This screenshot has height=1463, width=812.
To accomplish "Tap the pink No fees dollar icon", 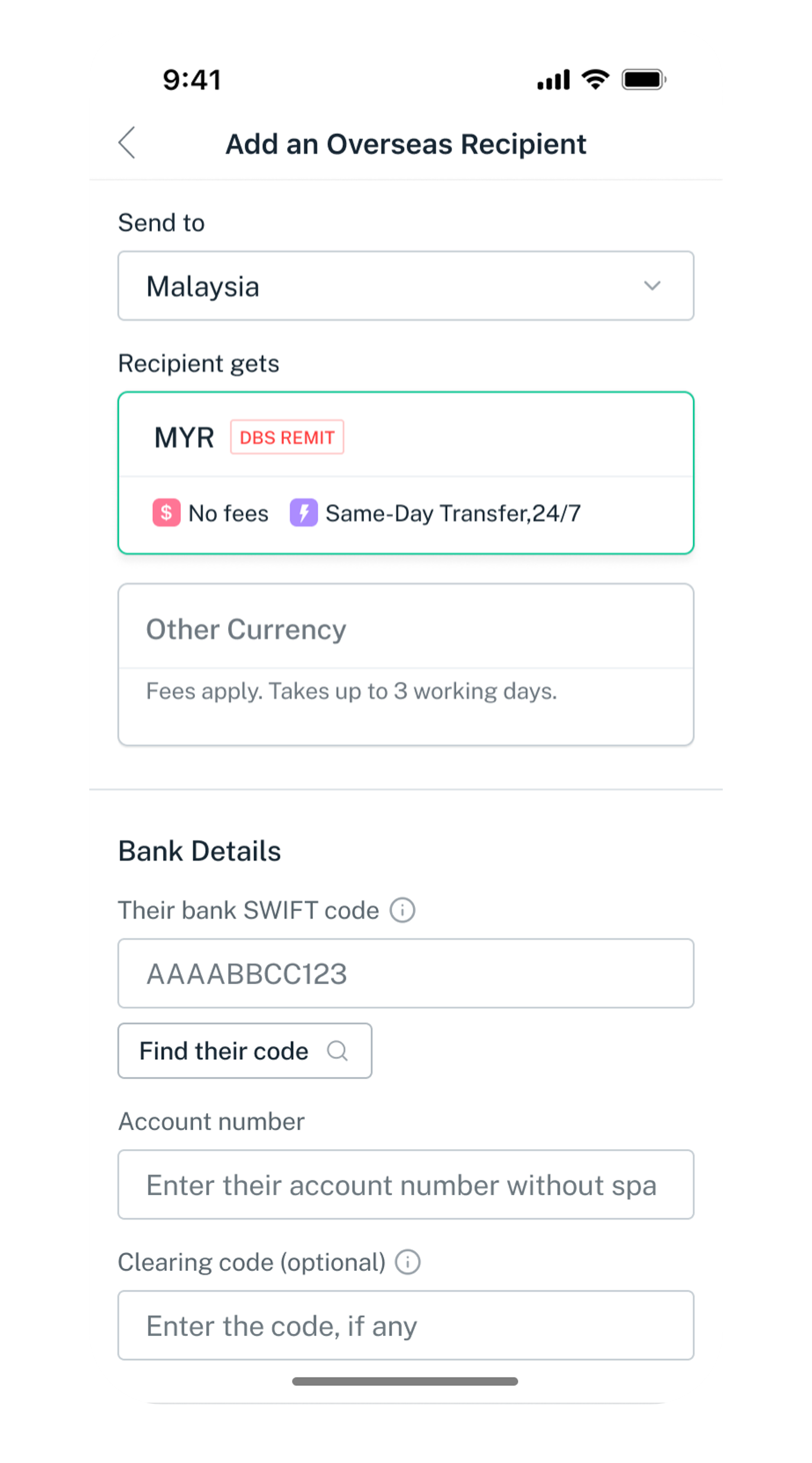I will tap(167, 512).
